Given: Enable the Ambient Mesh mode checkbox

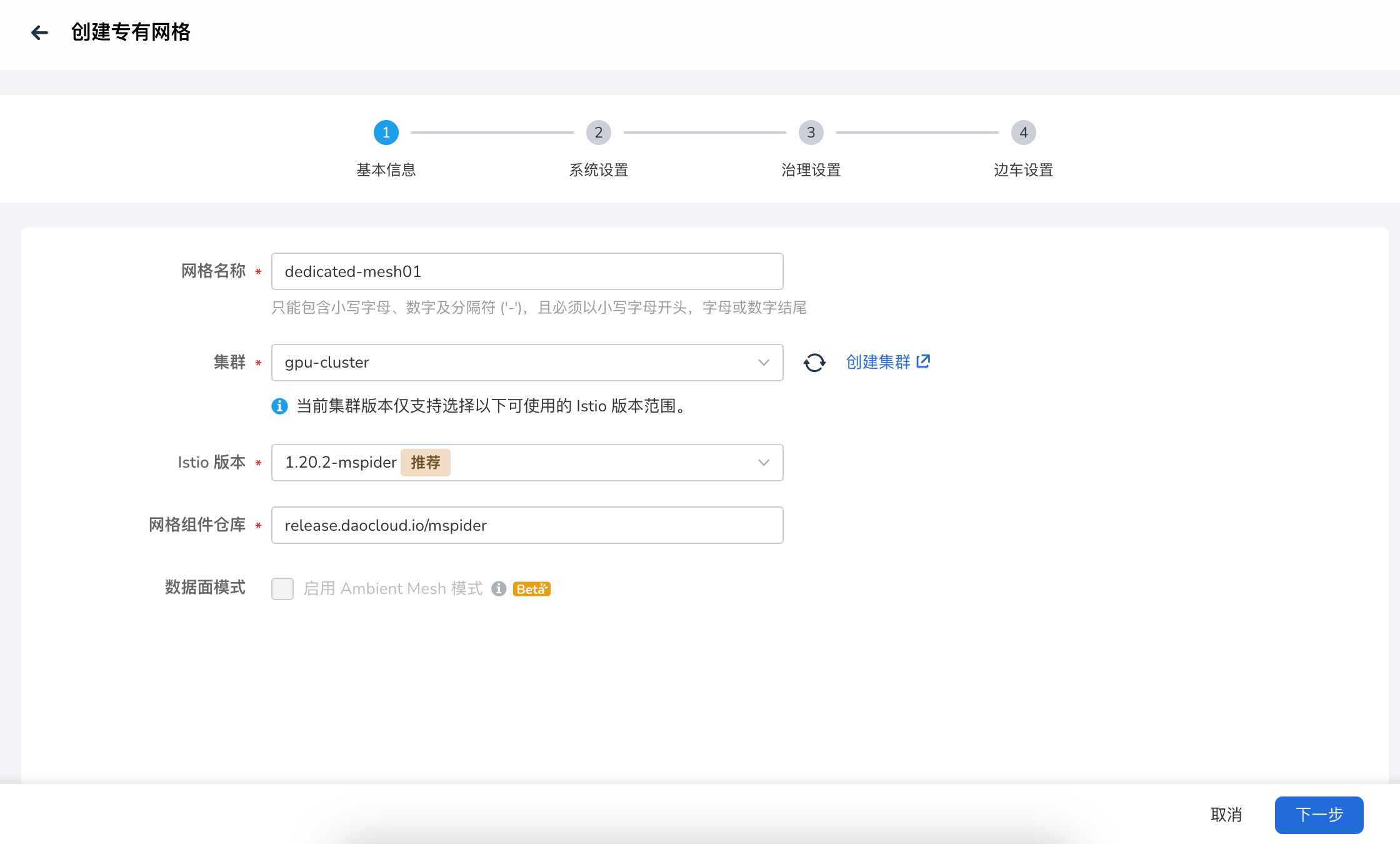Looking at the screenshot, I should (x=282, y=589).
